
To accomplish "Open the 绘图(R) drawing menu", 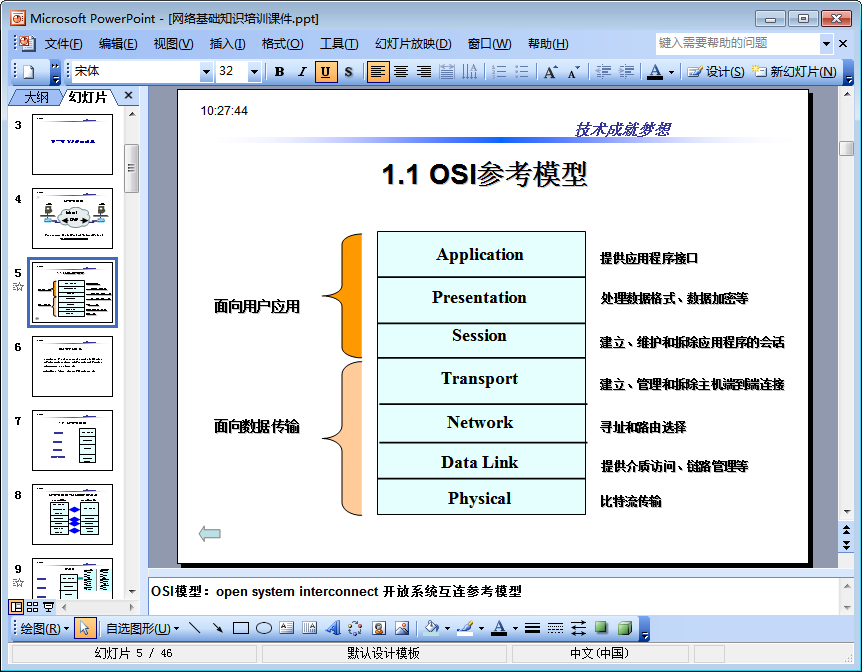I will click(x=44, y=629).
